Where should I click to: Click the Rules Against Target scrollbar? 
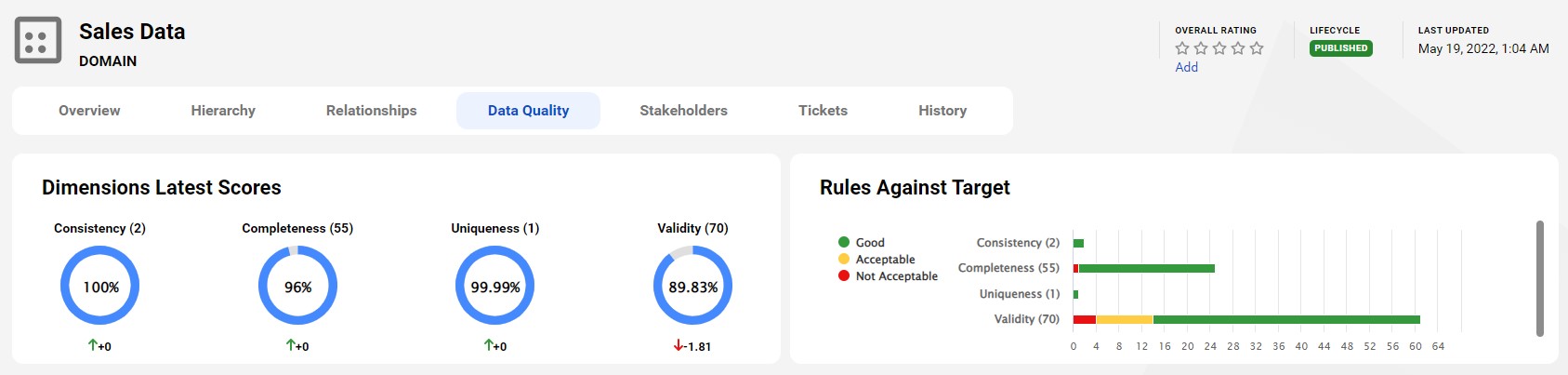coord(1539,278)
